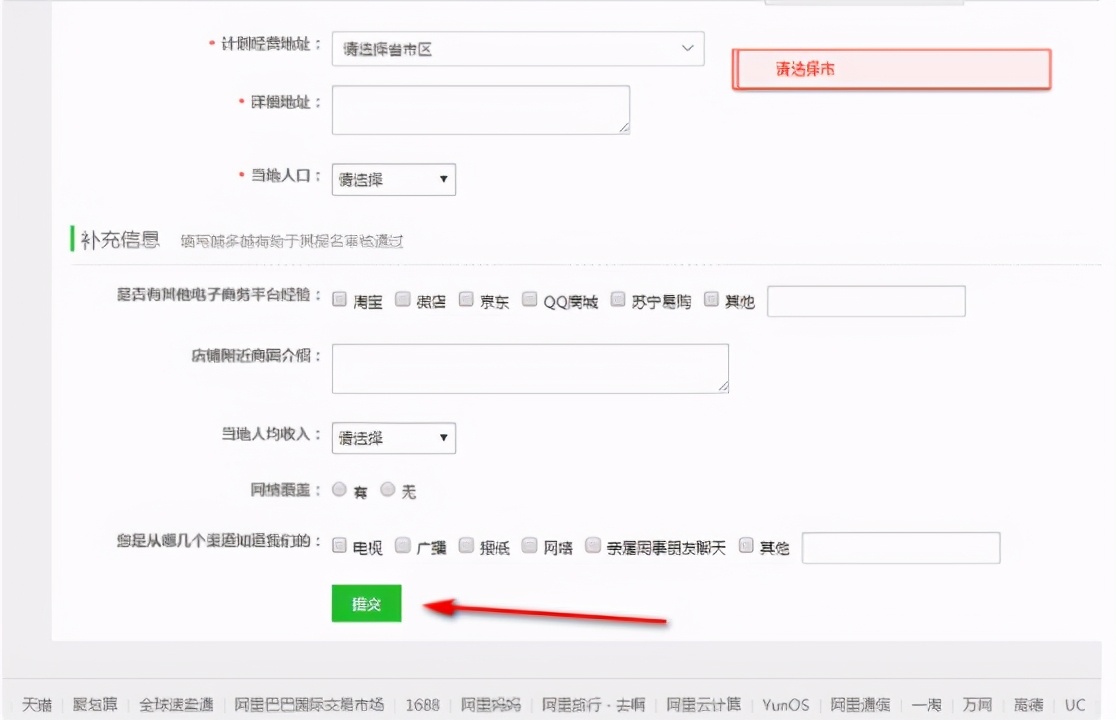Screen dimensions: 1116x720
Task: Open the 高德 footer link
Action: click(1031, 704)
